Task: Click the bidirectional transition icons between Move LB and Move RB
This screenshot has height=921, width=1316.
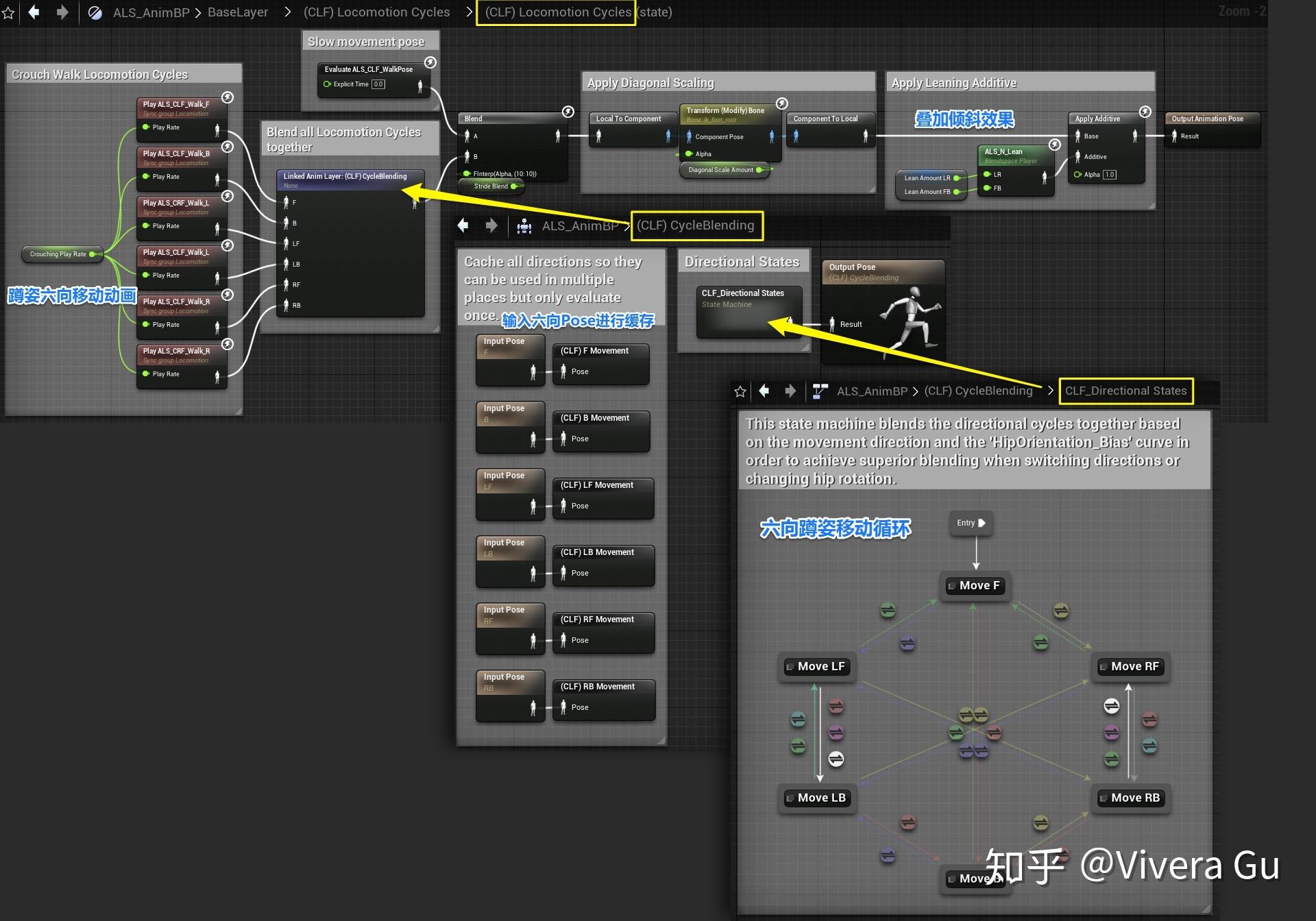Action: 974,750
